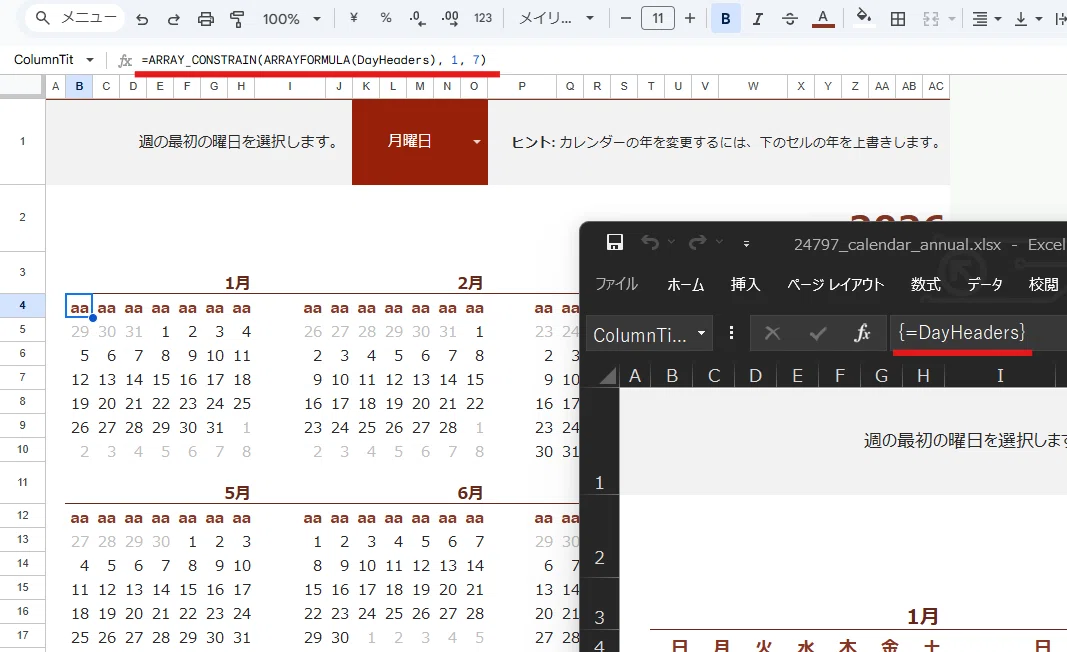The width and height of the screenshot is (1067, 652).
Task: Click Excel select-all corner triangle
Action: pos(608,376)
